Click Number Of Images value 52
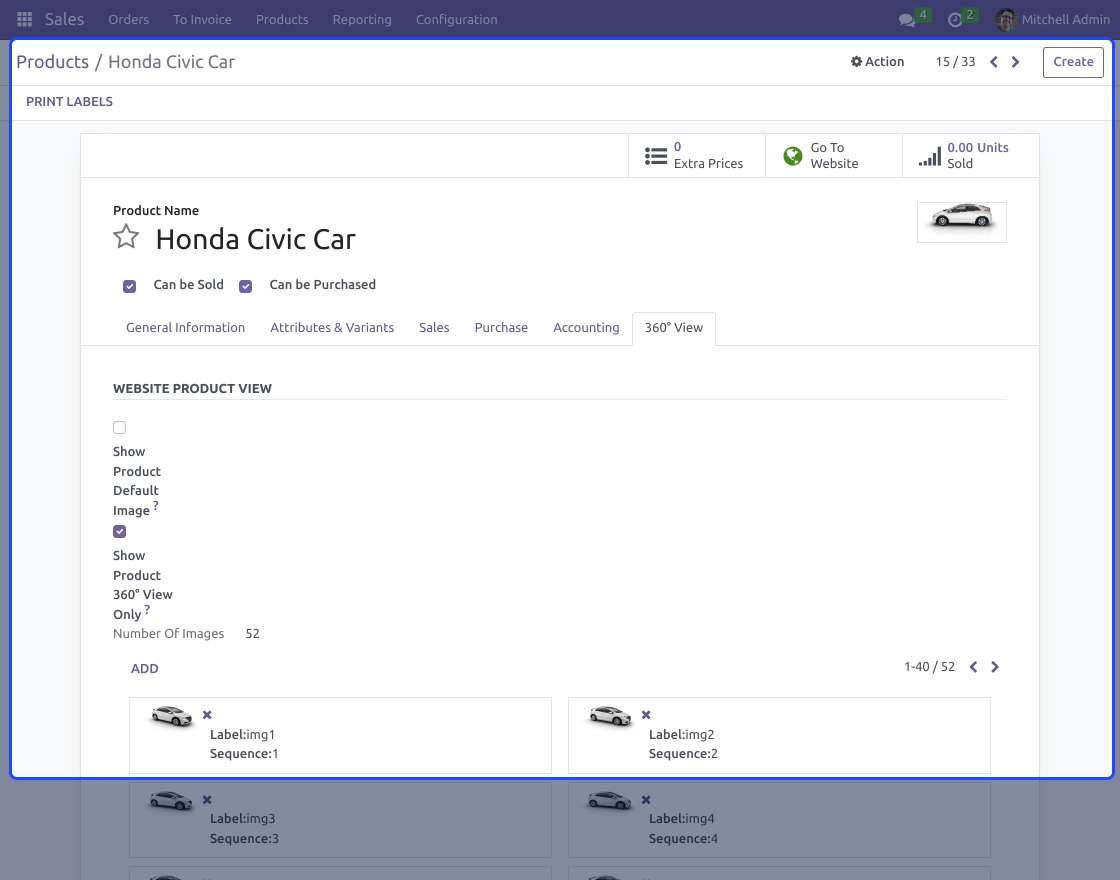1120x880 pixels. coord(252,634)
